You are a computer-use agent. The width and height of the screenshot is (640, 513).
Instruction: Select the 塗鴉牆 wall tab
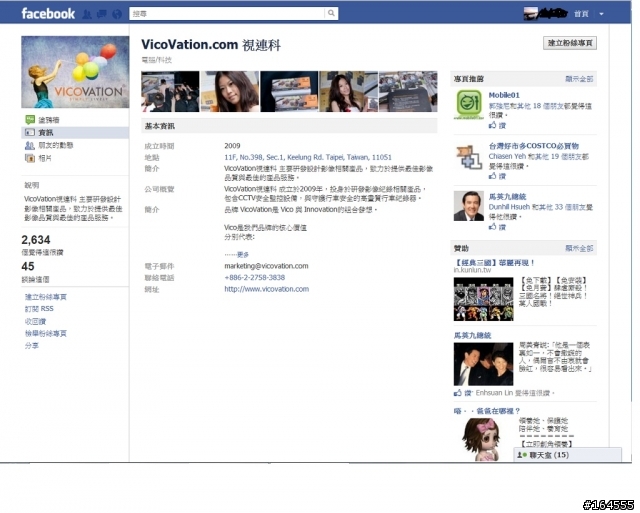point(49,120)
